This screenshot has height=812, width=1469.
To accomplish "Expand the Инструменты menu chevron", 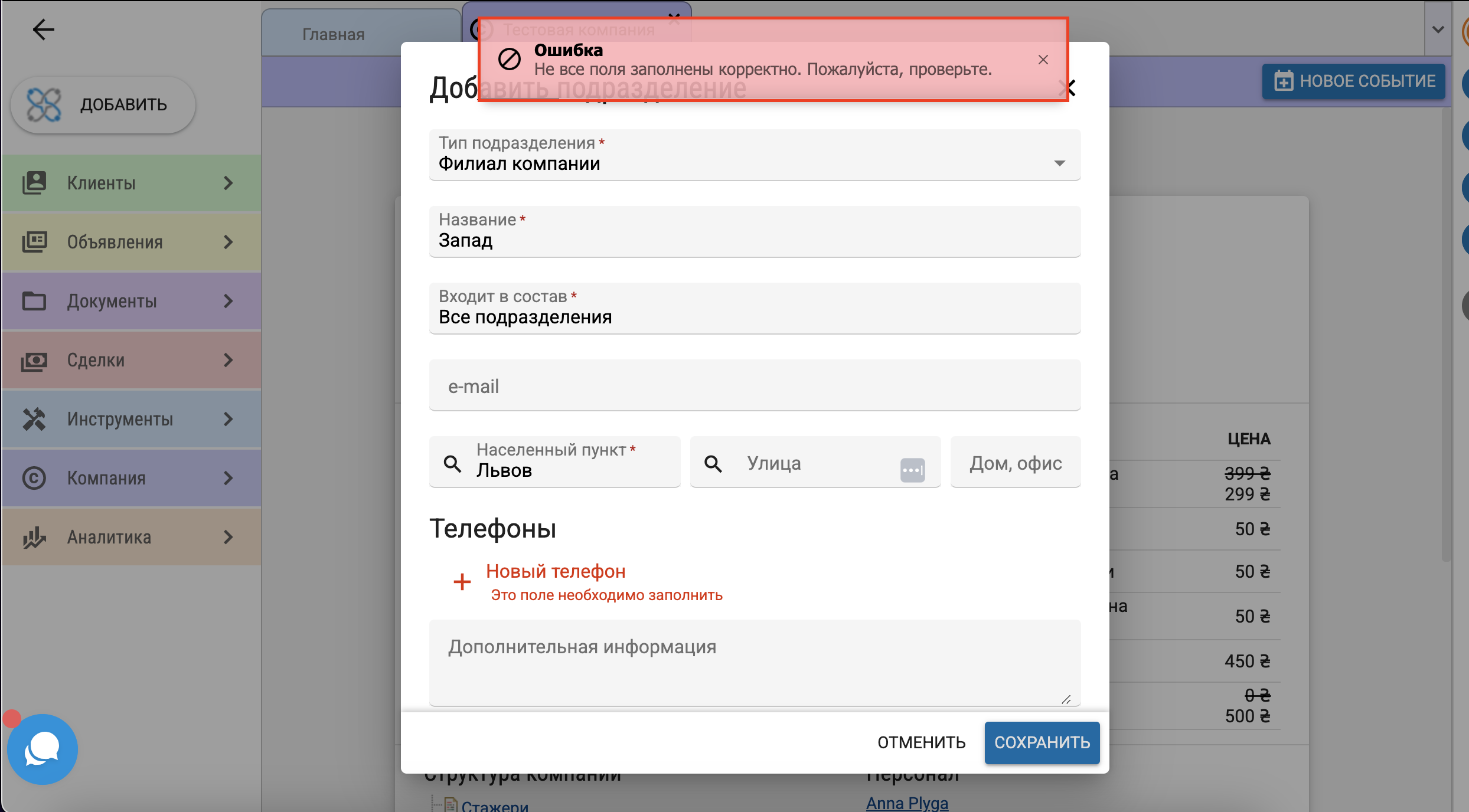I will pyautogui.click(x=228, y=419).
